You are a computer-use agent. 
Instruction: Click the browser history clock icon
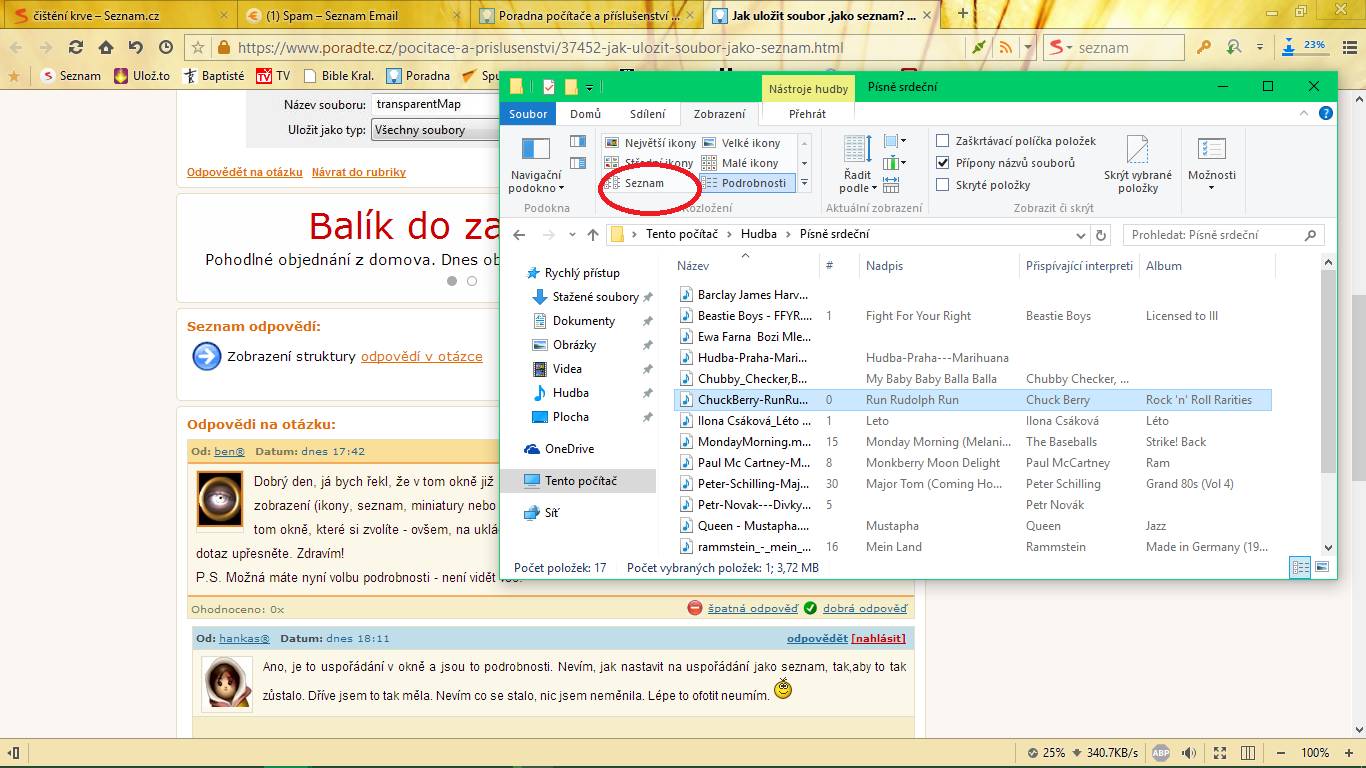point(165,47)
